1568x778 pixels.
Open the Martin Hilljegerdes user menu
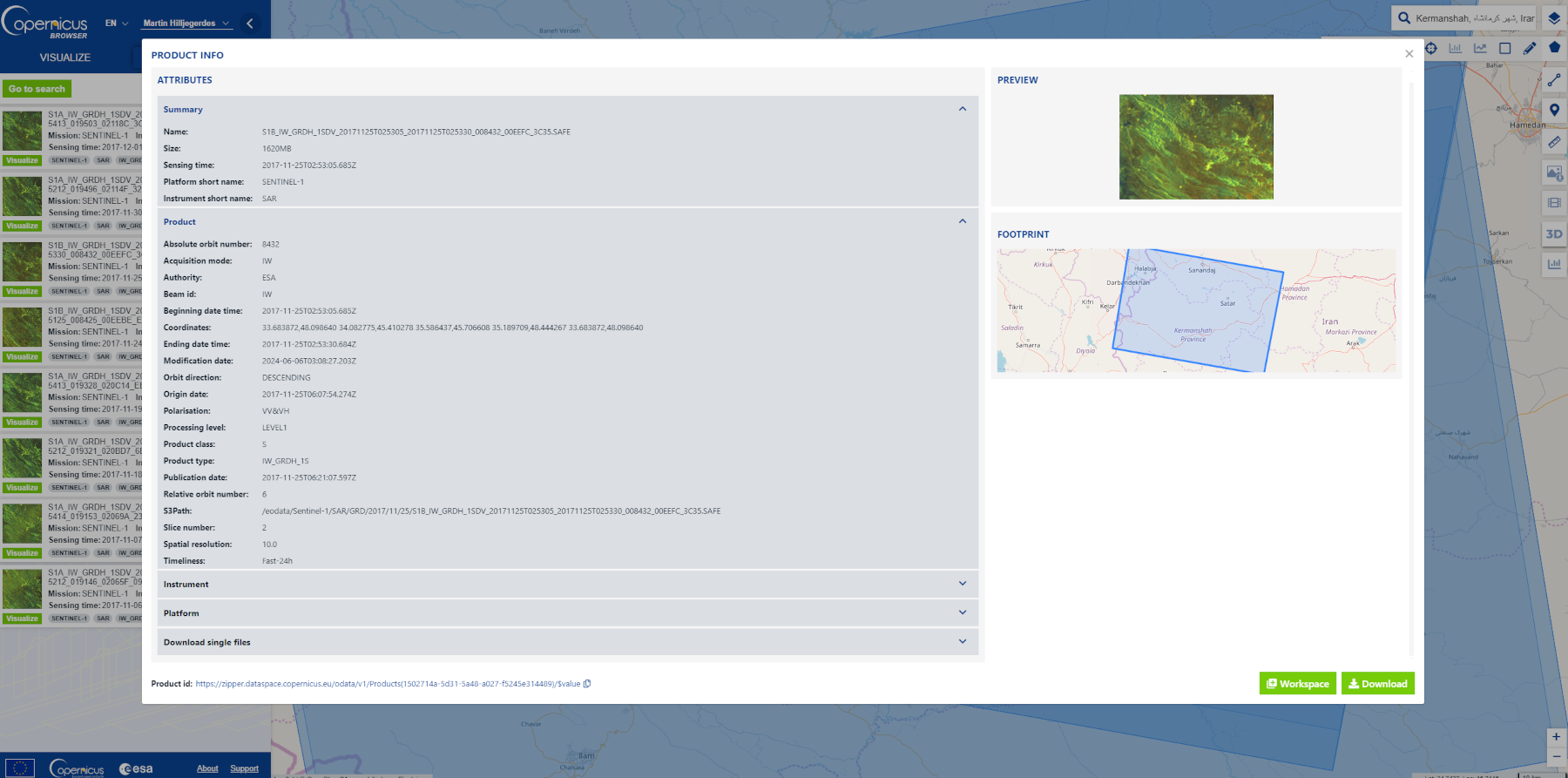tap(186, 24)
